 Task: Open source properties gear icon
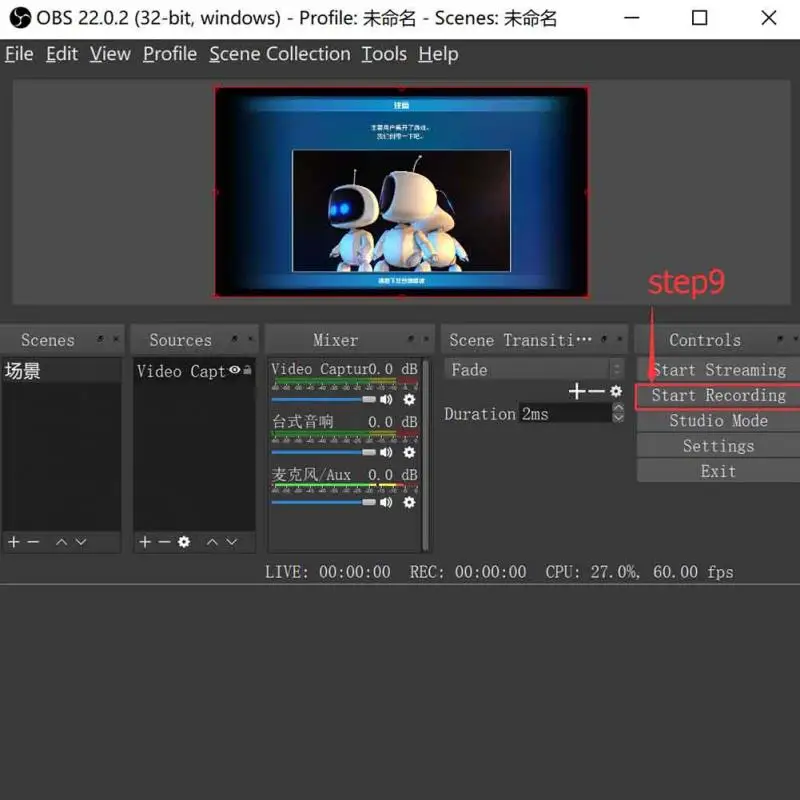click(x=184, y=541)
